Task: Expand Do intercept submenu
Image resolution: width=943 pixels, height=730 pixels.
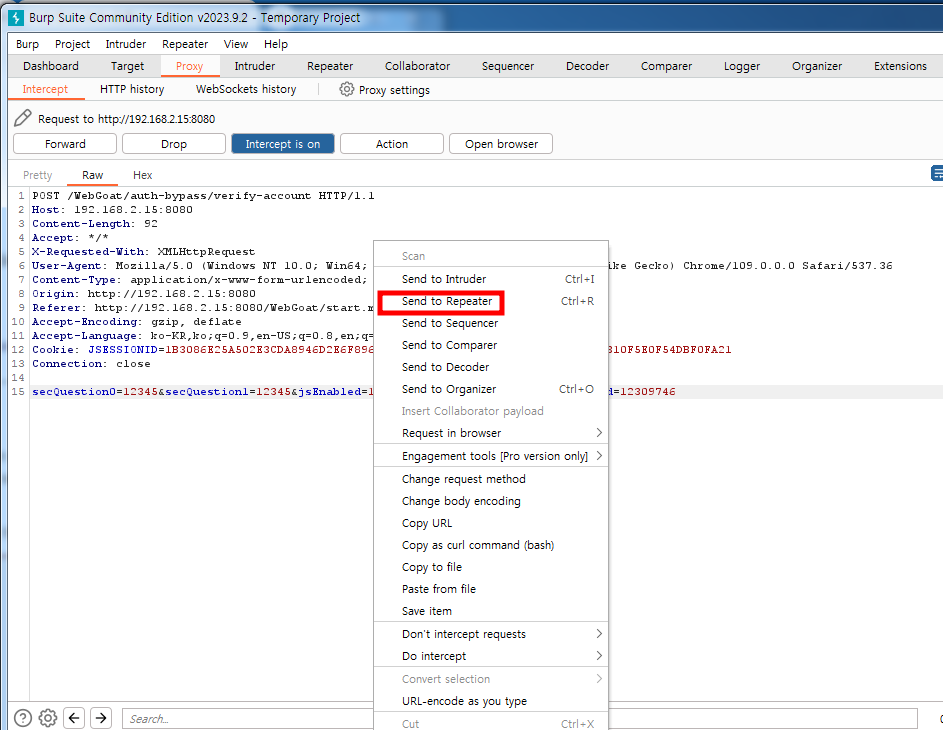Action: point(491,656)
